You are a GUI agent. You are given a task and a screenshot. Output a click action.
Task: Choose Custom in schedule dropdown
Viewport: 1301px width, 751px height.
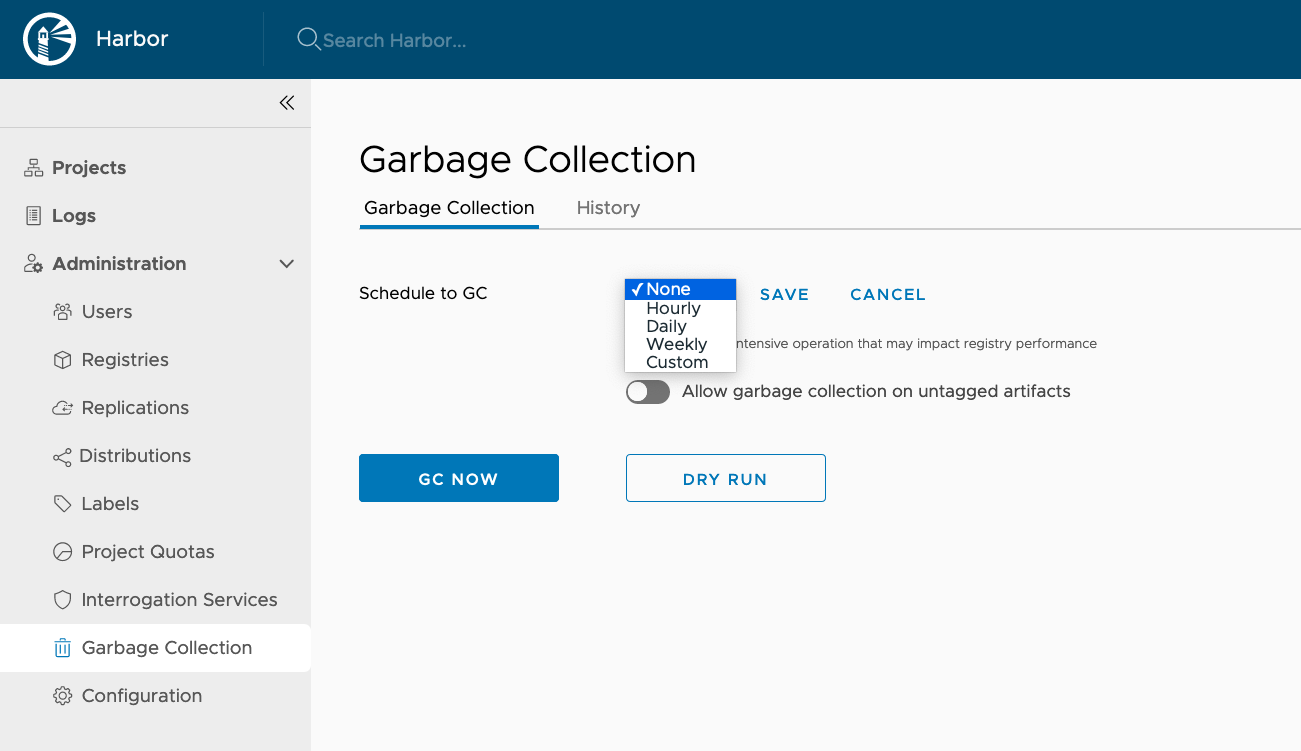[x=680, y=362]
